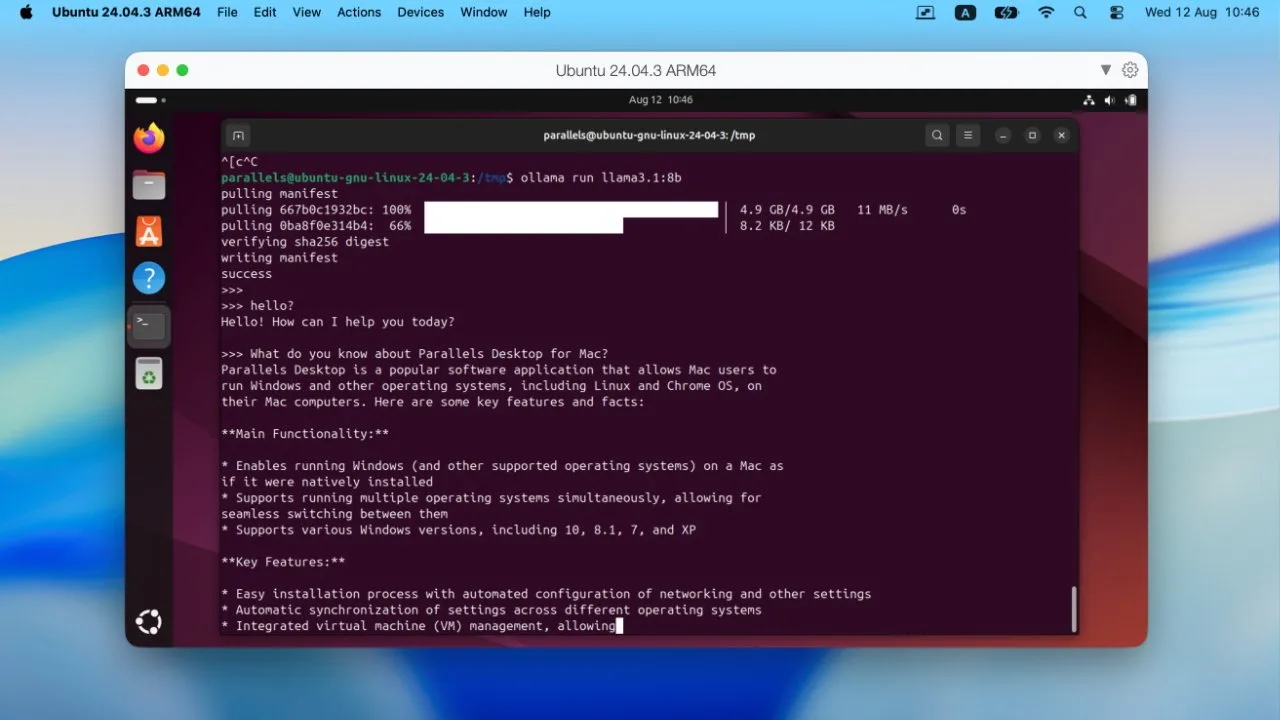Open the Apple menu

pos(26,12)
